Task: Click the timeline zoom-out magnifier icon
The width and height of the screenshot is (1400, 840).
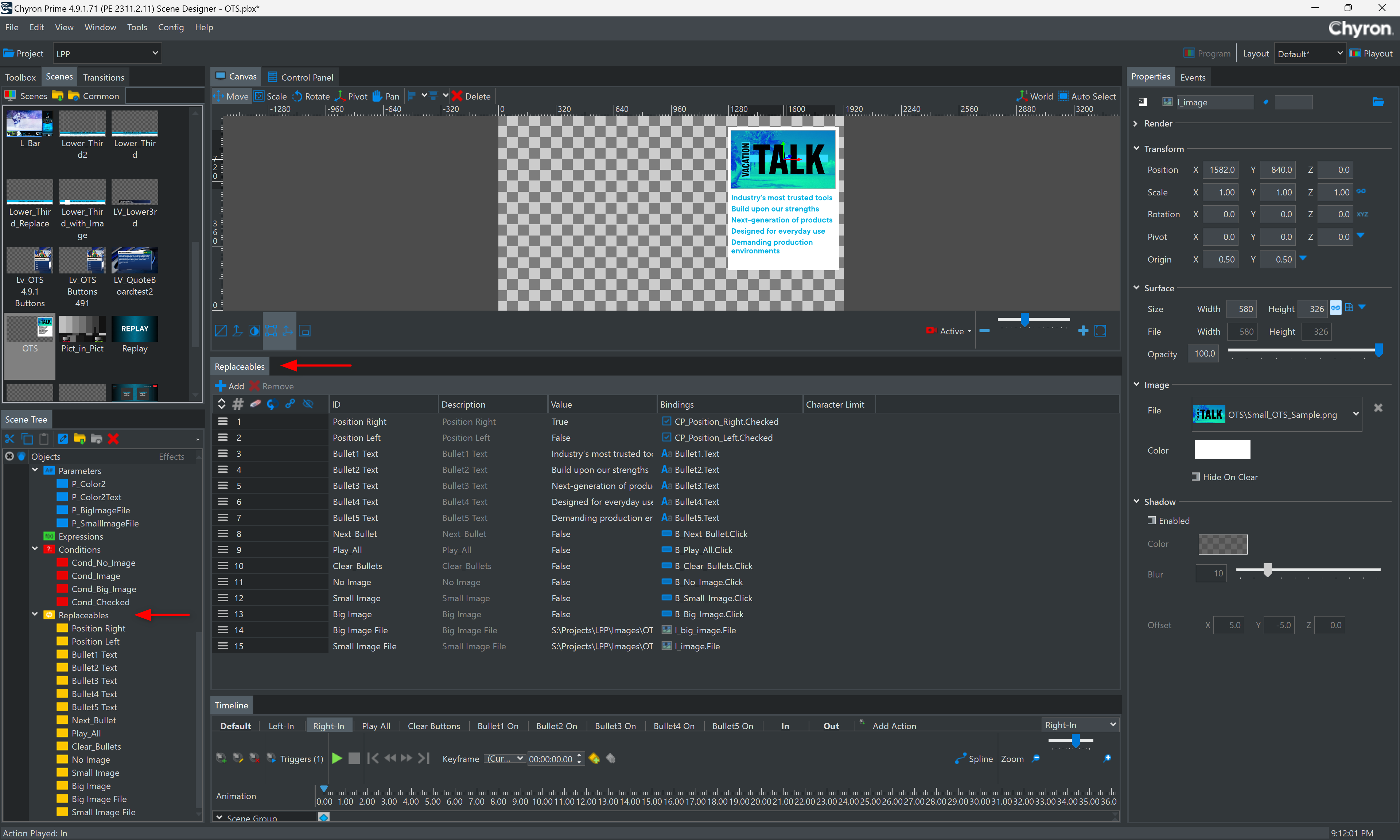Action: pyautogui.click(x=1035, y=758)
